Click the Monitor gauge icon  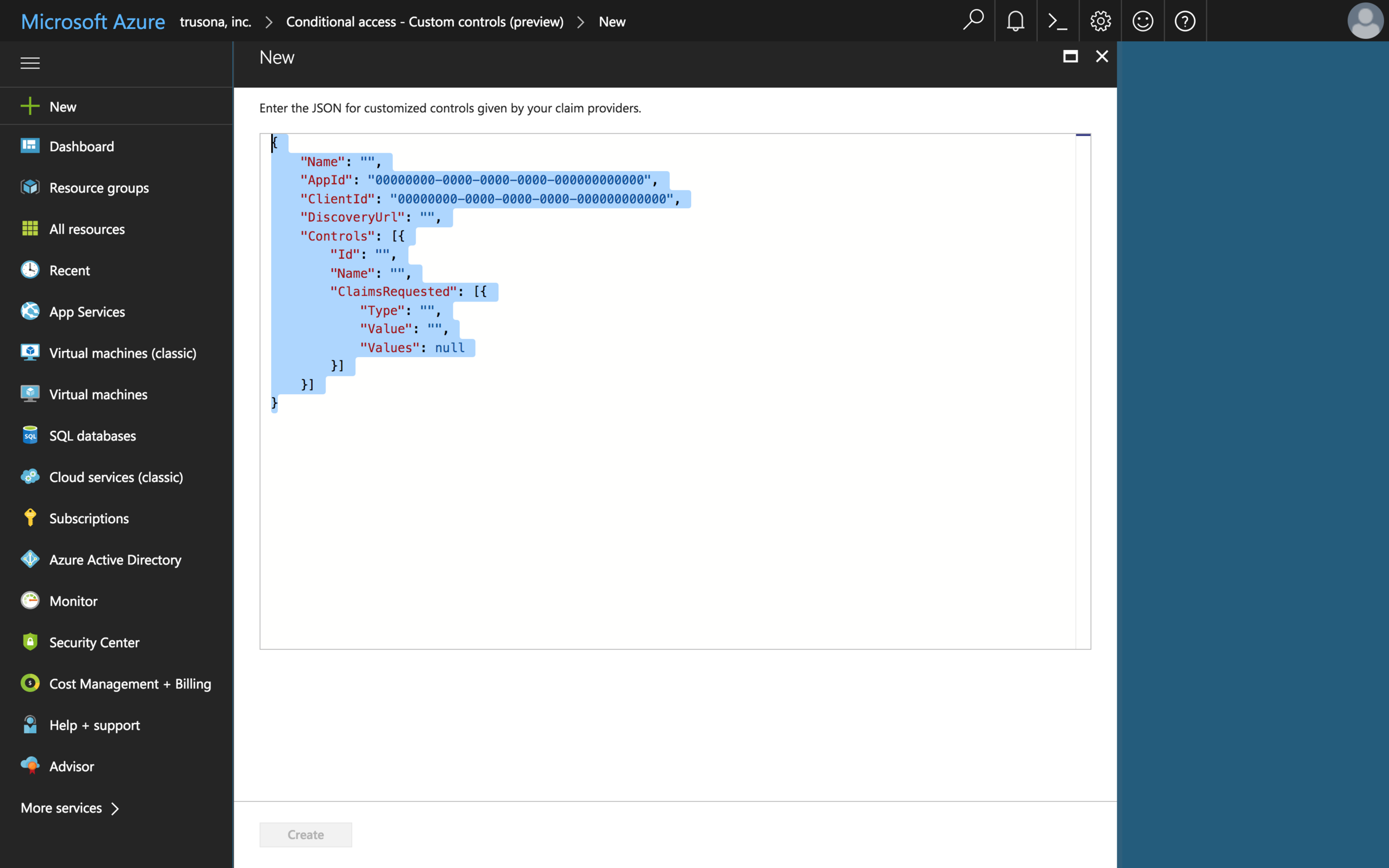30,600
